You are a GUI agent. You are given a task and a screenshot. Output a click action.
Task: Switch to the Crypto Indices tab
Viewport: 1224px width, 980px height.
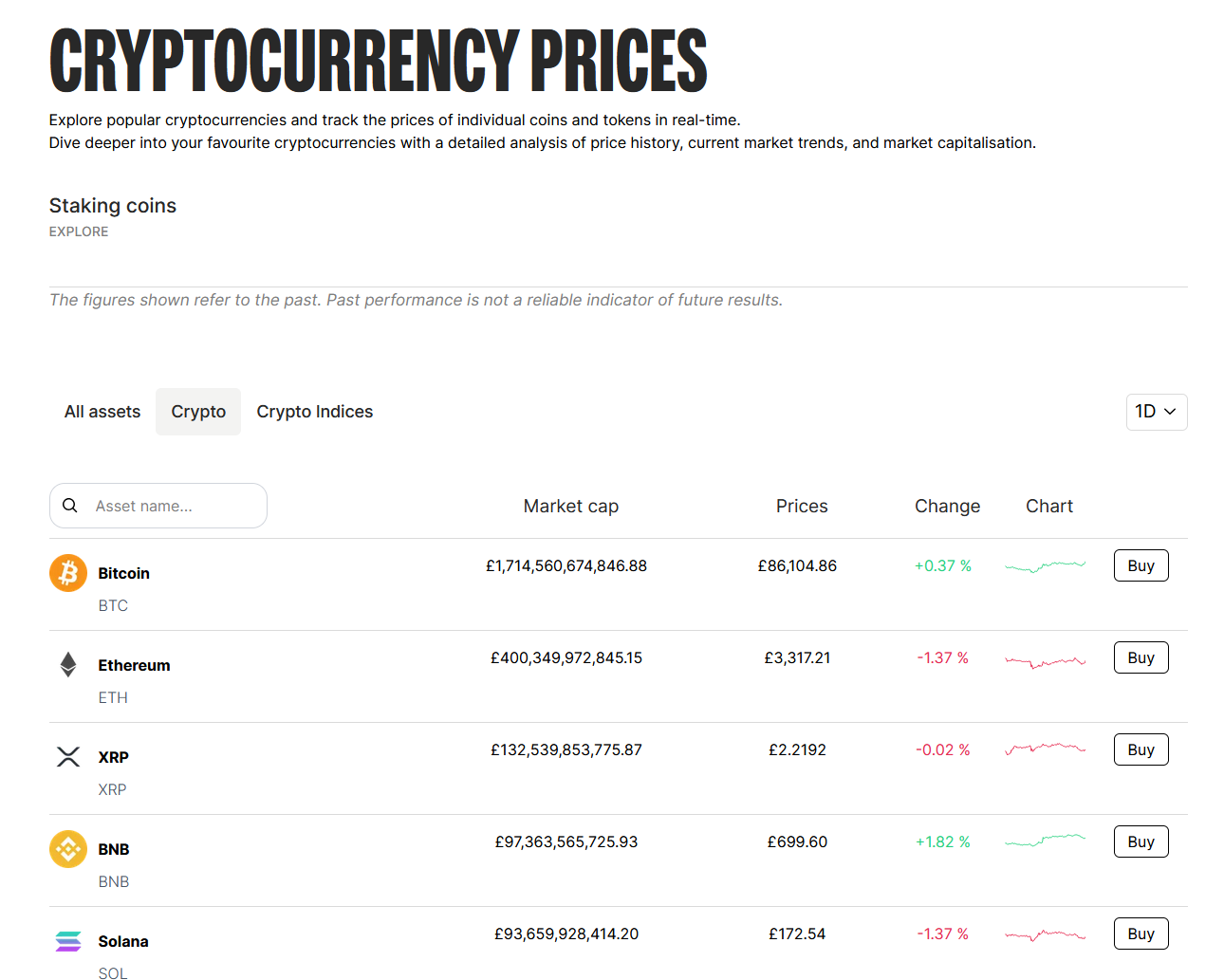coord(315,412)
